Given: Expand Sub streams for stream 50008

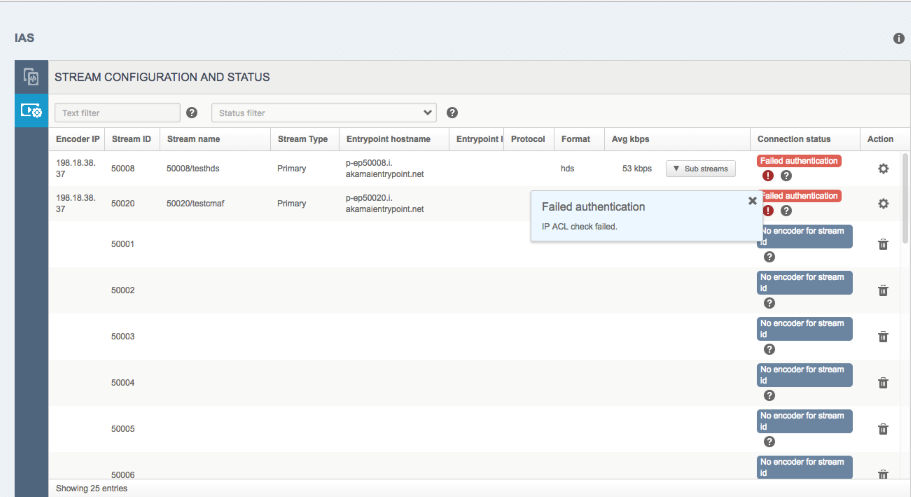Looking at the screenshot, I should [x=700, y=168].
